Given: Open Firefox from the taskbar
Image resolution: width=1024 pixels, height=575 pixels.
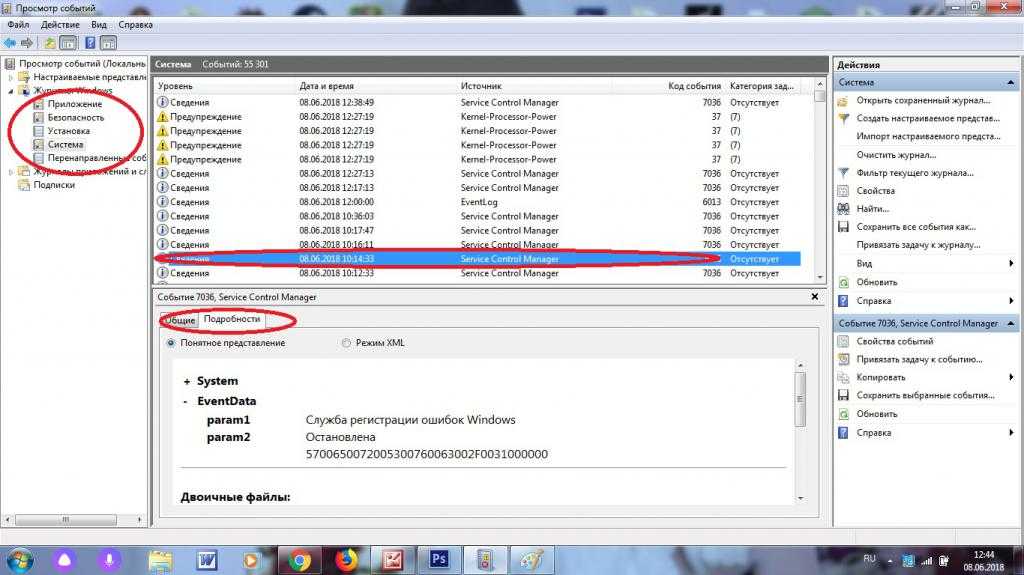Looking at the screenshot, I should tap(347, 561).
